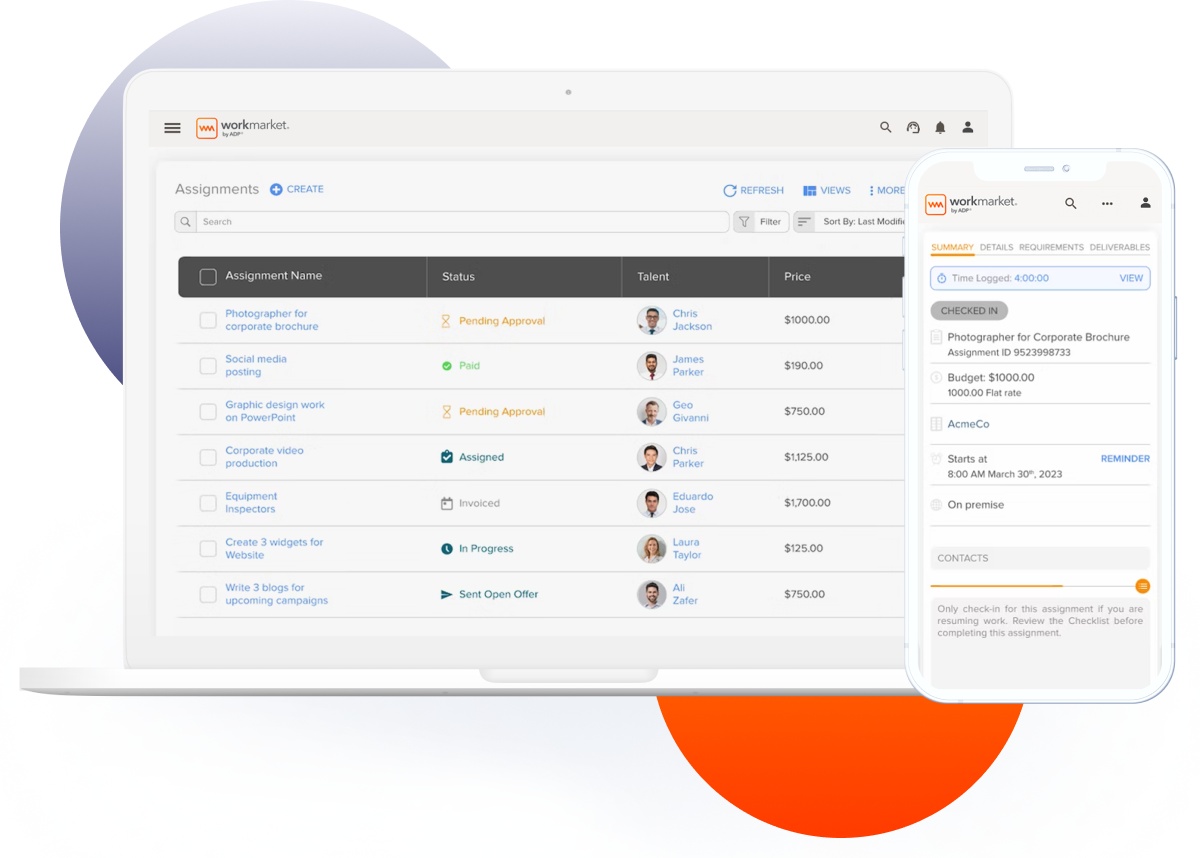Screen dimensions: 1200x858
Task: Click the Filter funnel icon
Action: coord(744,222)
